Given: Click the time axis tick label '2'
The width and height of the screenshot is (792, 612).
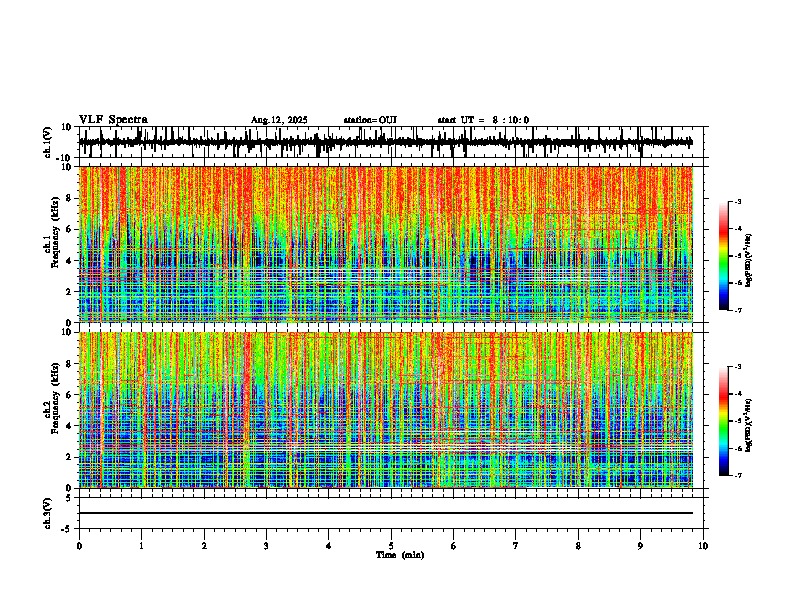Looking at the screenshot, I should [x=204, y=546].
